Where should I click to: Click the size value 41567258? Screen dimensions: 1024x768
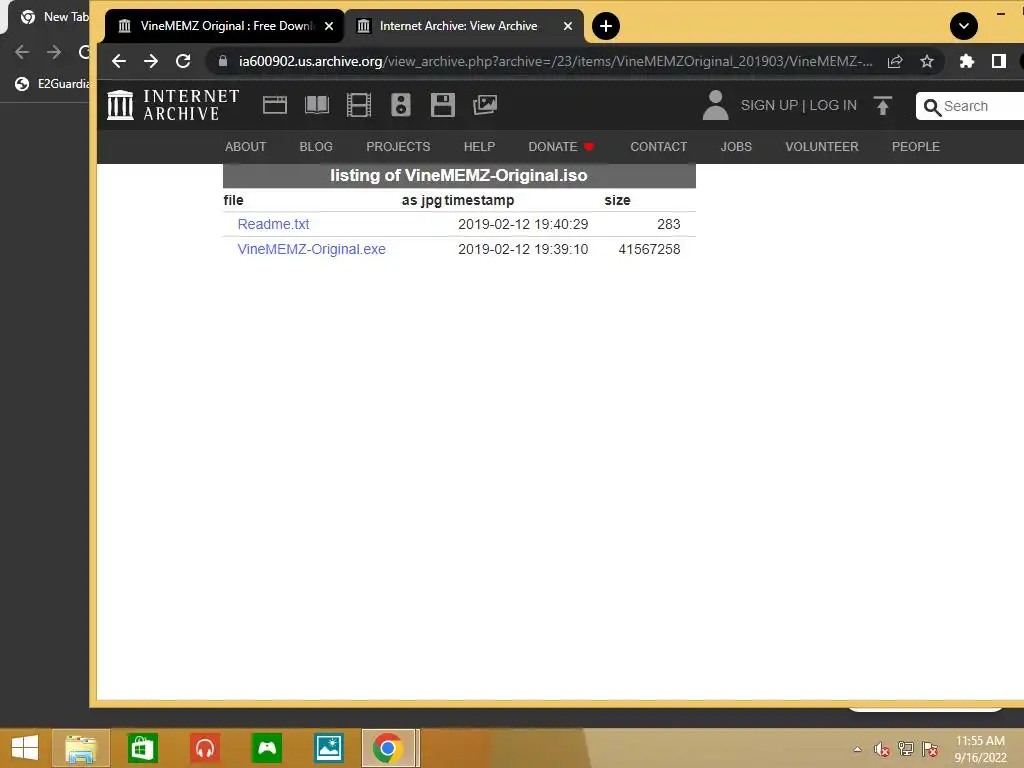649,249
